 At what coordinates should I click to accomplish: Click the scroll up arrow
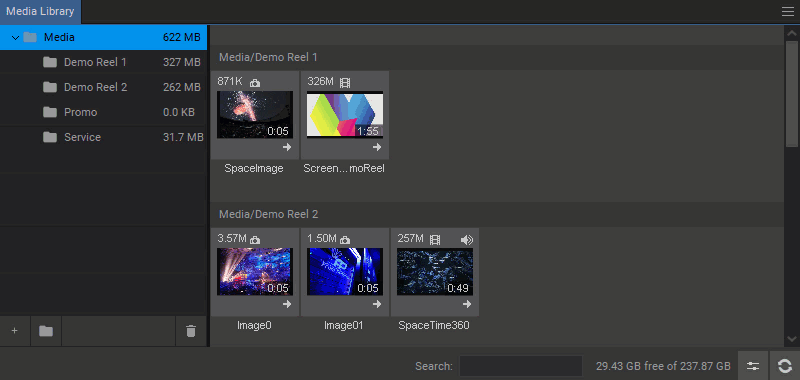pyautogui.click(x=792, y=33)
